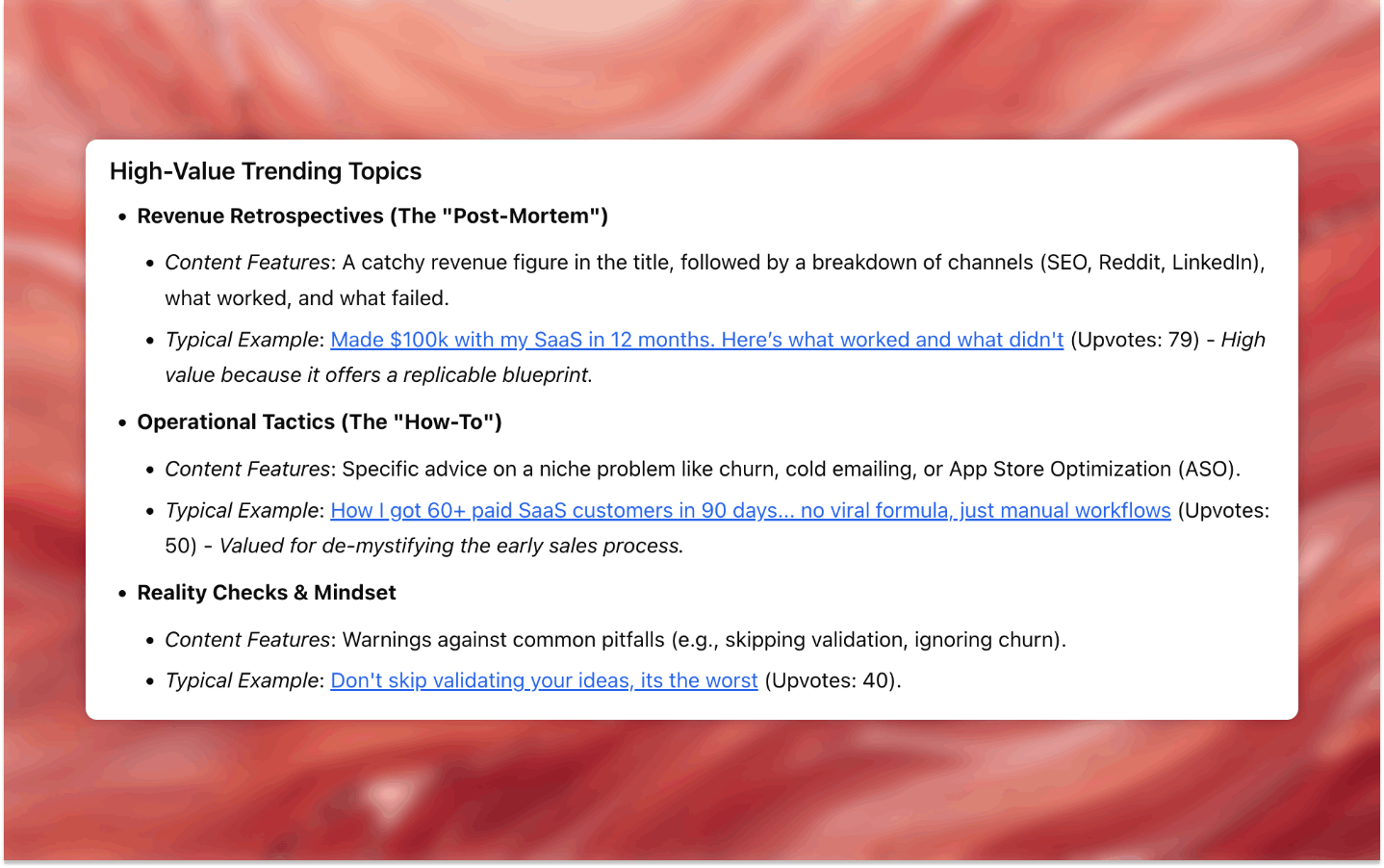Click the '(Upvotes: 79)' text

pos(1135,340)
